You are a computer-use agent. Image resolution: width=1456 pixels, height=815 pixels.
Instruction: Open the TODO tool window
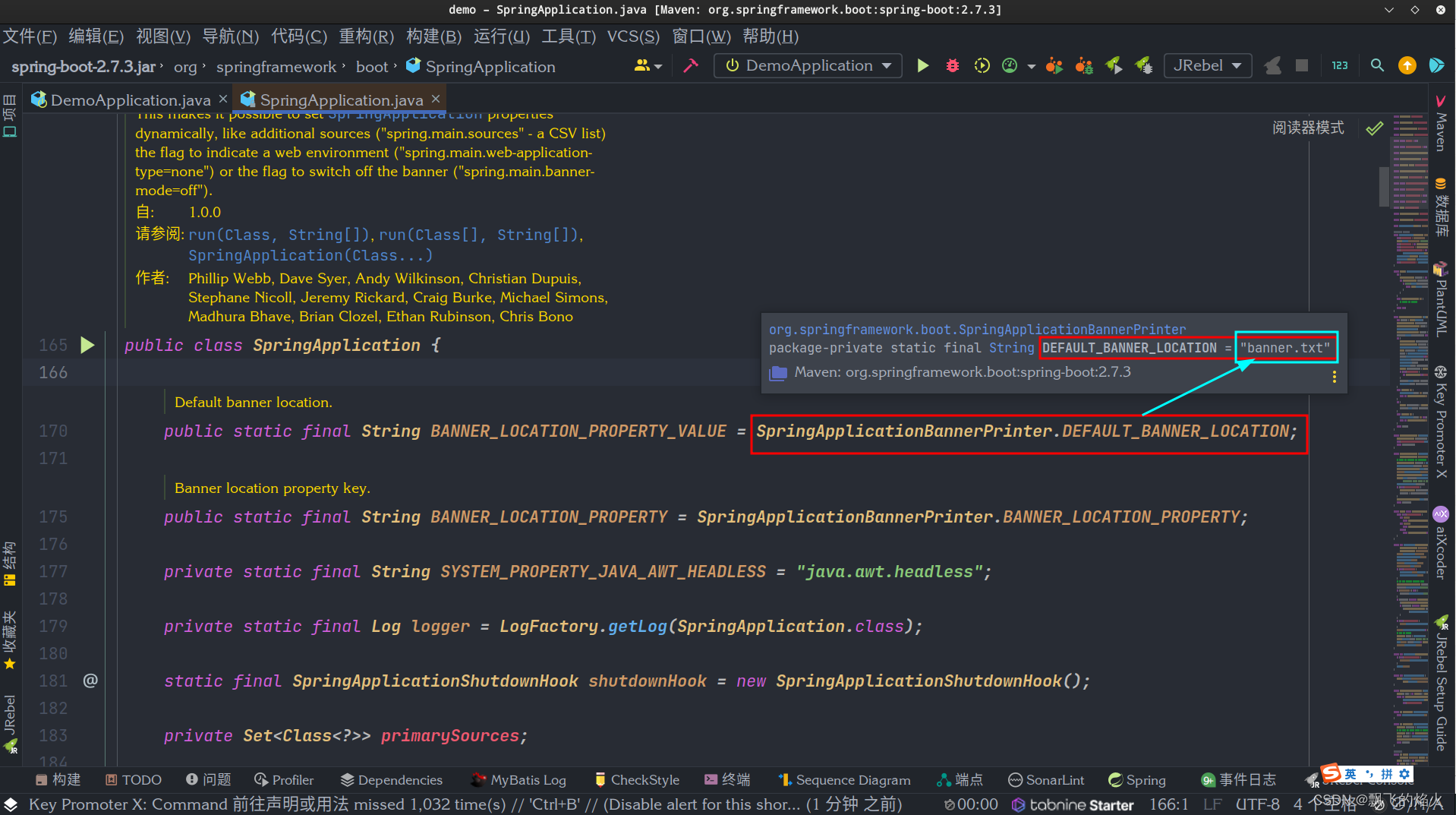pyautogui.click(x=134, y=780)
